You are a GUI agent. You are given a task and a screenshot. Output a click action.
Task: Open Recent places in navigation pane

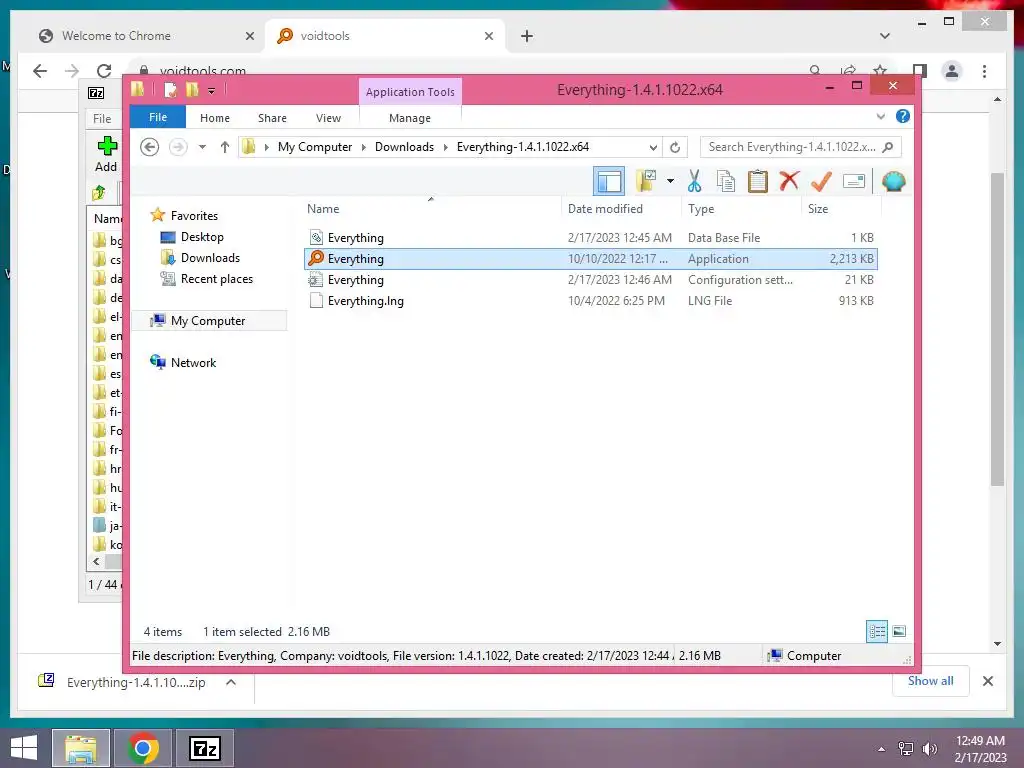pos(216,279)
